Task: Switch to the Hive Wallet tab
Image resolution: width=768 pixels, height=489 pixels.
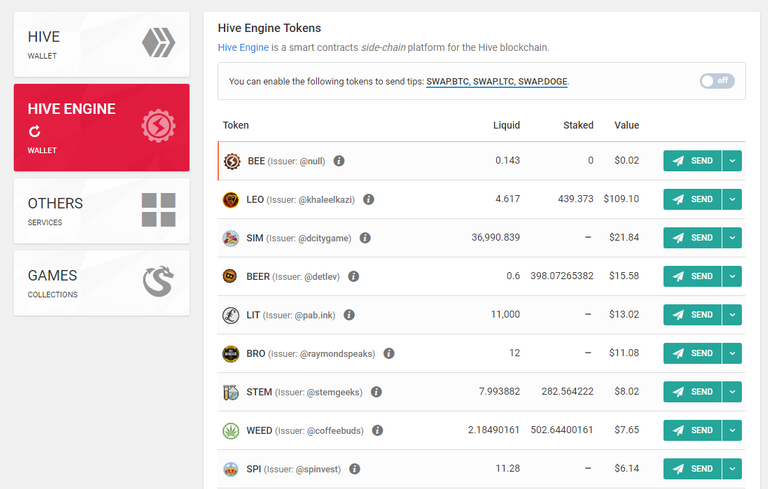Action: pos(101,45)
